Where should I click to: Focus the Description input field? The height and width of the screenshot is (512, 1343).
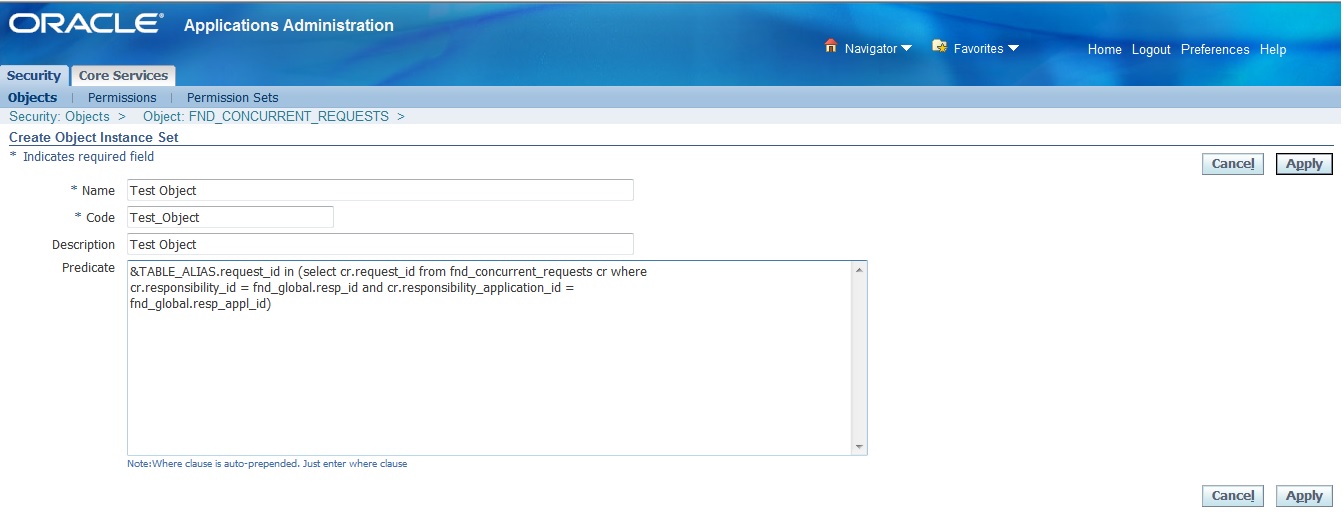click(x=380, y=244)
